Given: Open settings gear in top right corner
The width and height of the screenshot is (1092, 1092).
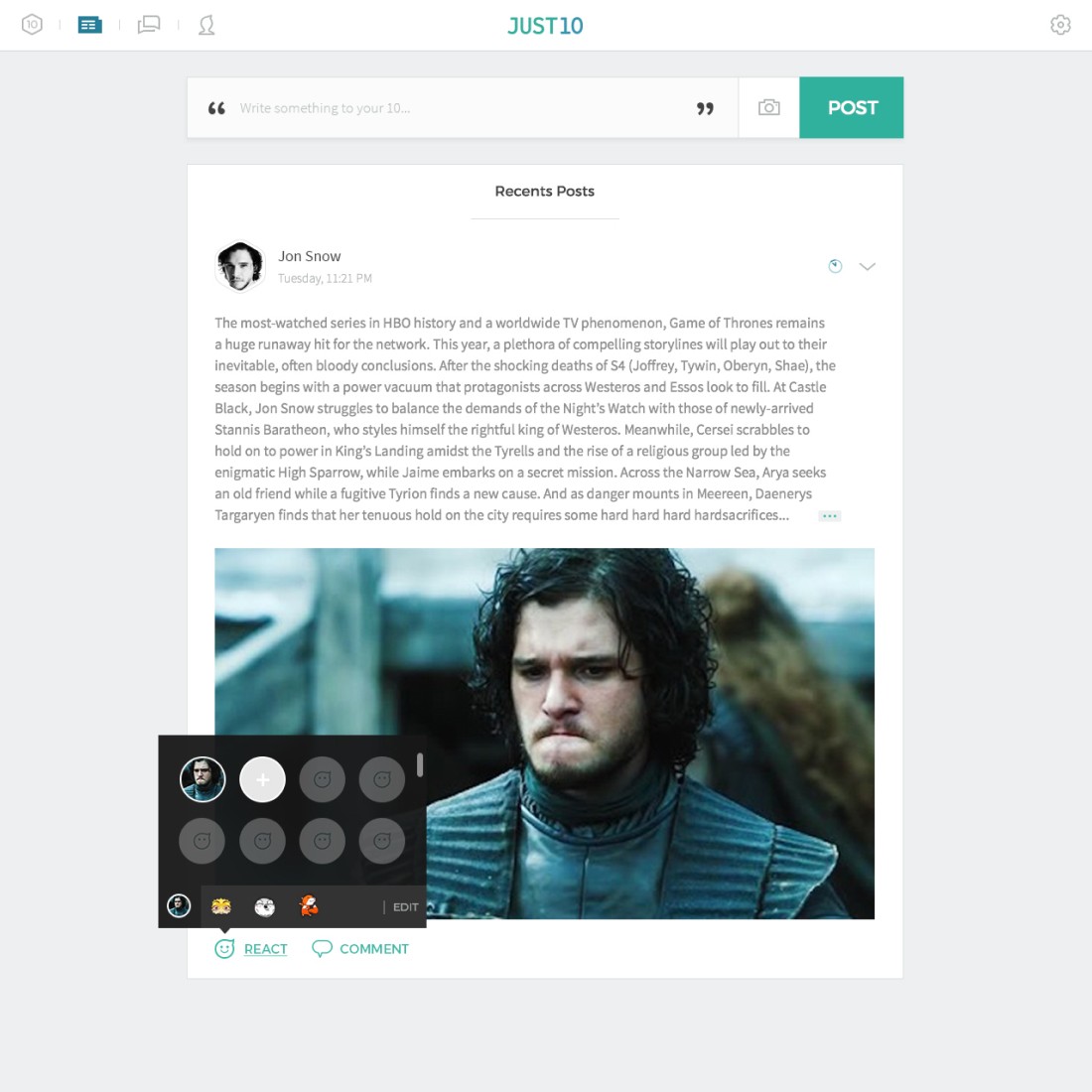Looking at the screenshot, I should pos(1060,25).
